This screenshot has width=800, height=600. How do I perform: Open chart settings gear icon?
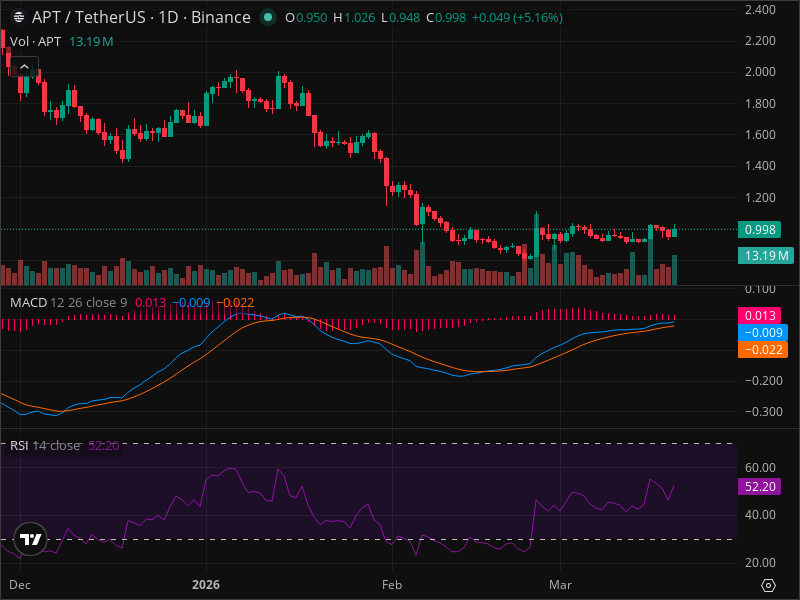click(x=768, y=585)
